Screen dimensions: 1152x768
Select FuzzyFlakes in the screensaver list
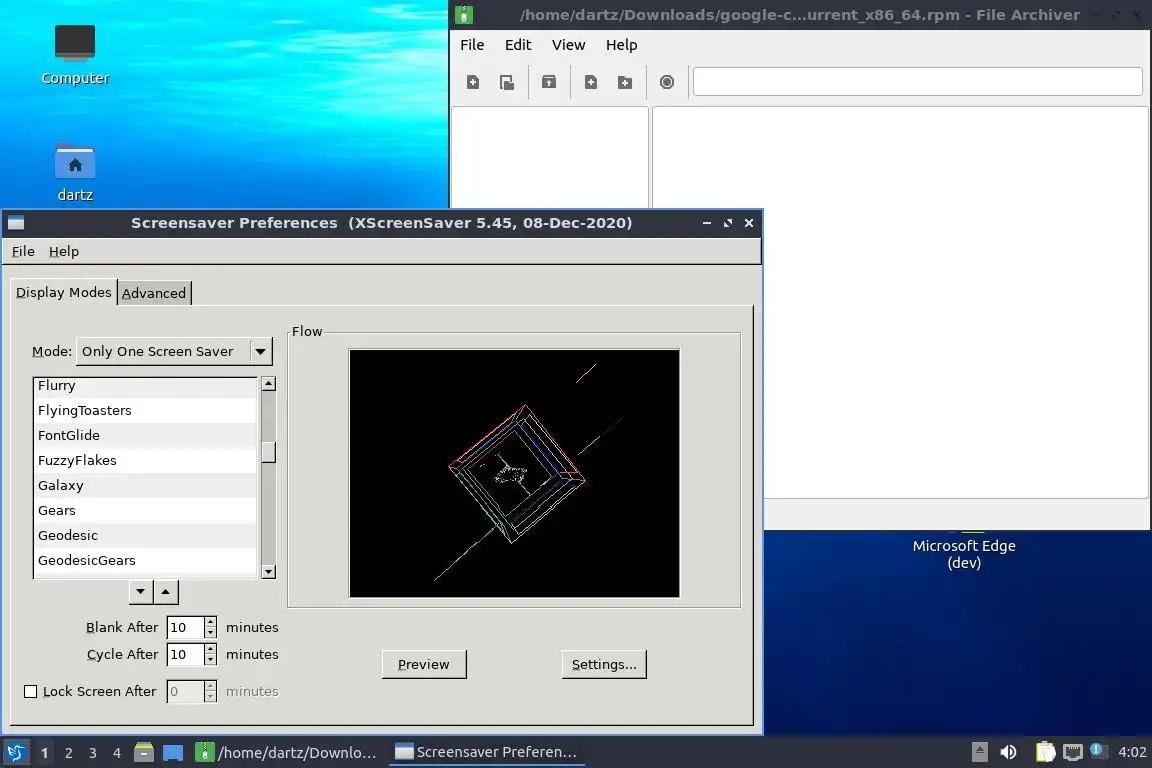[x=145, y=461]
